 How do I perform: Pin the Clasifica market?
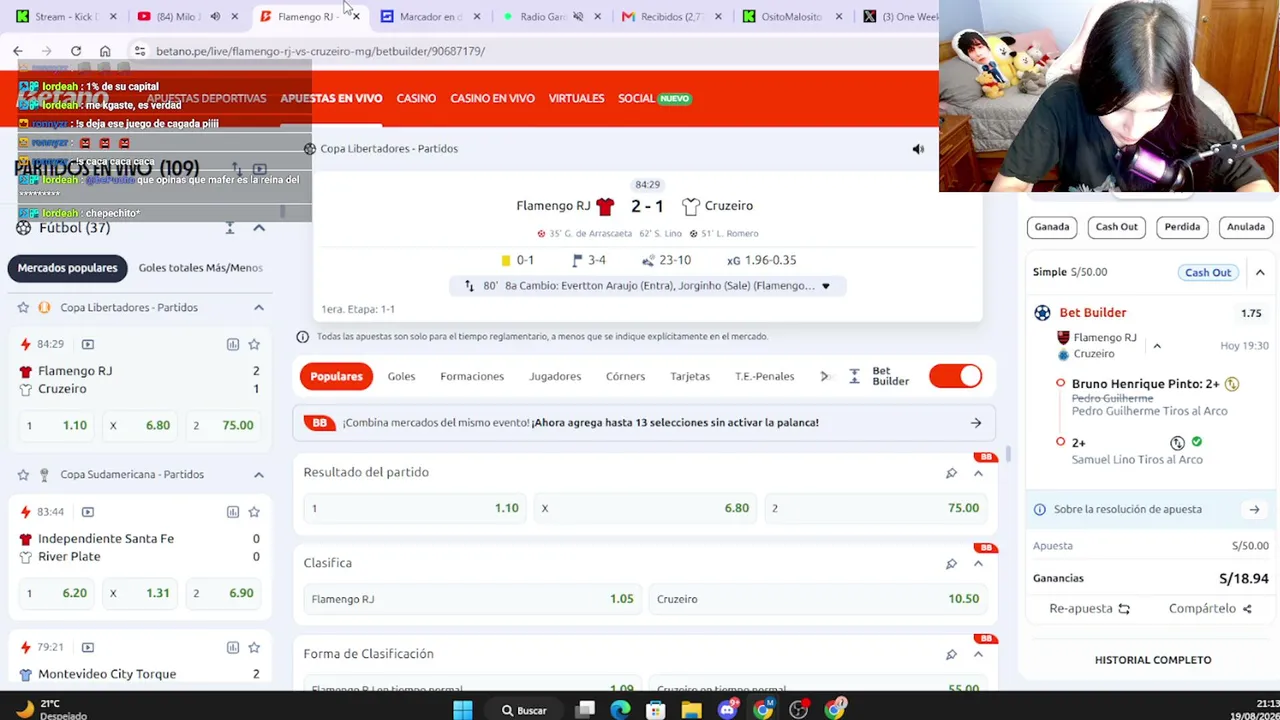951,564
